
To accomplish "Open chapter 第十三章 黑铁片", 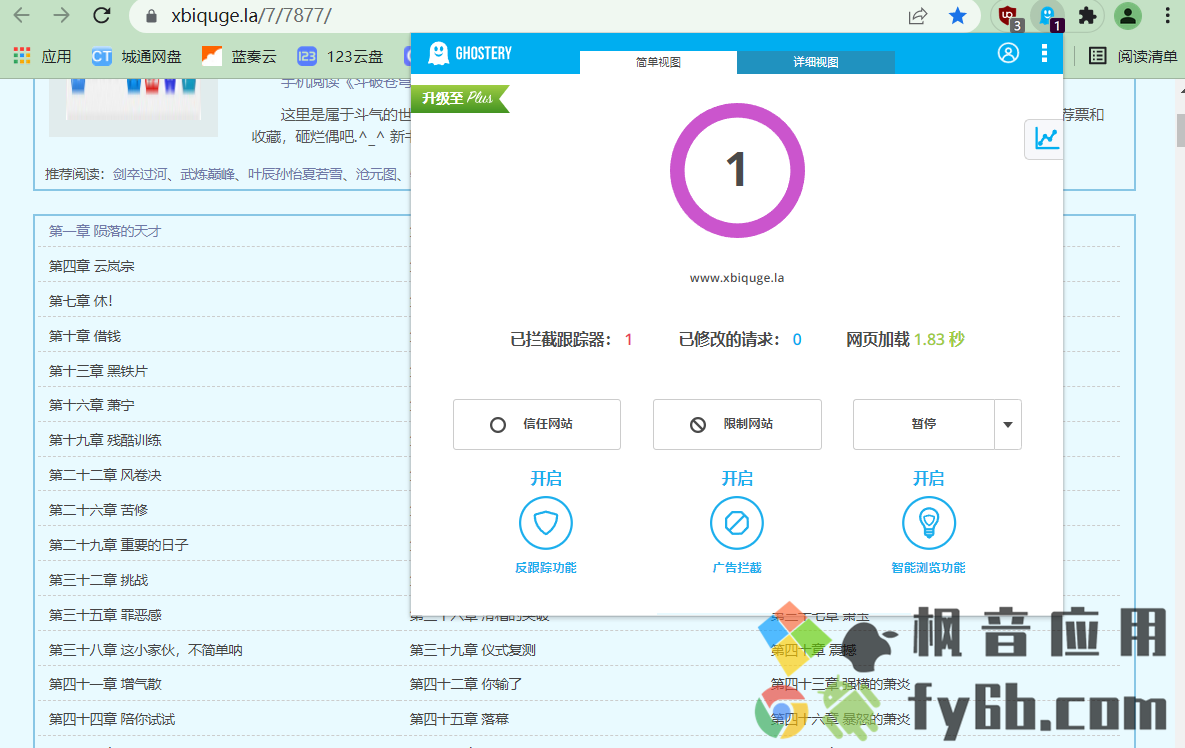I will (x=98, y=371).
